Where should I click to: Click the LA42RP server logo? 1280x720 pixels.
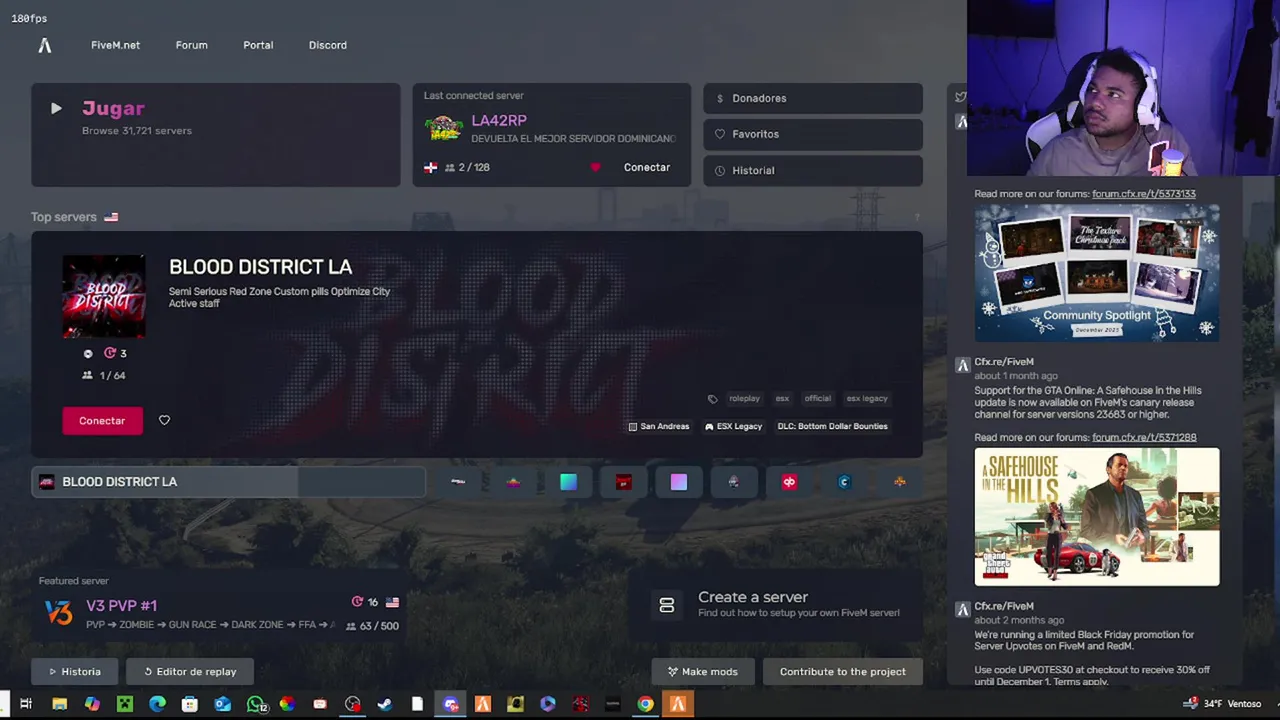click(443, 128)
